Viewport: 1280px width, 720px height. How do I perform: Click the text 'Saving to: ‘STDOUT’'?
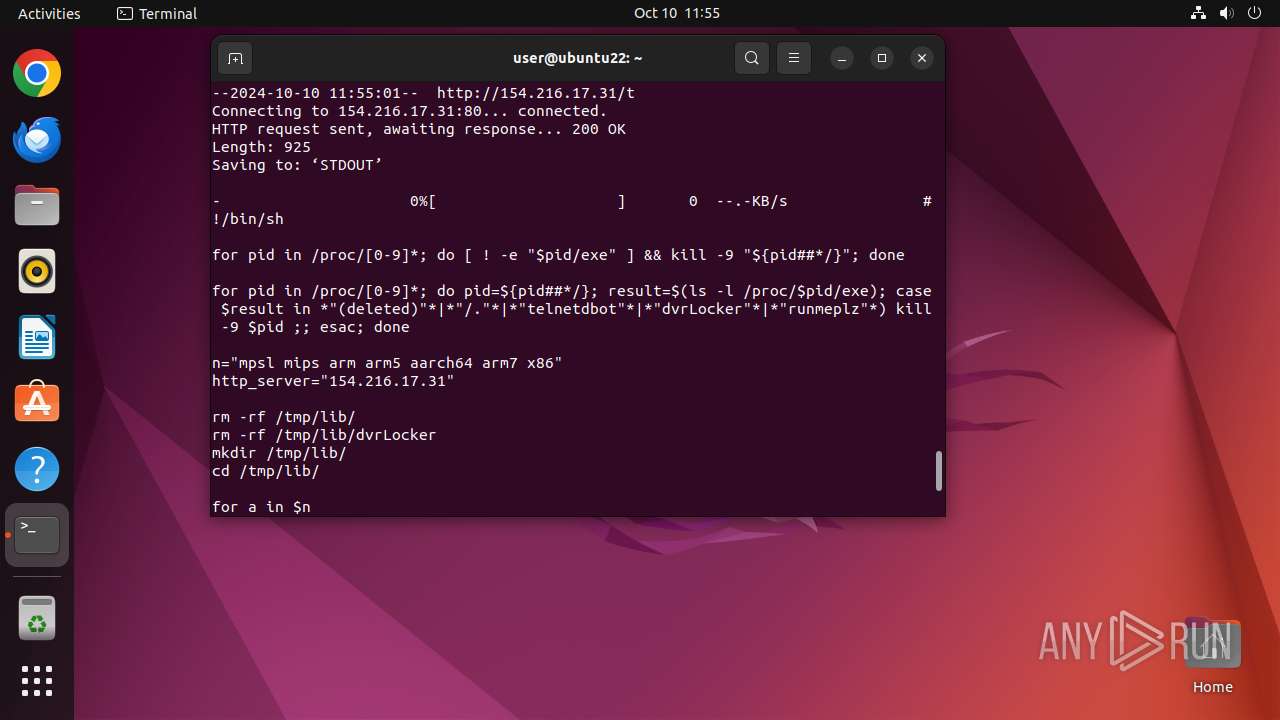[x=297, y=165]
